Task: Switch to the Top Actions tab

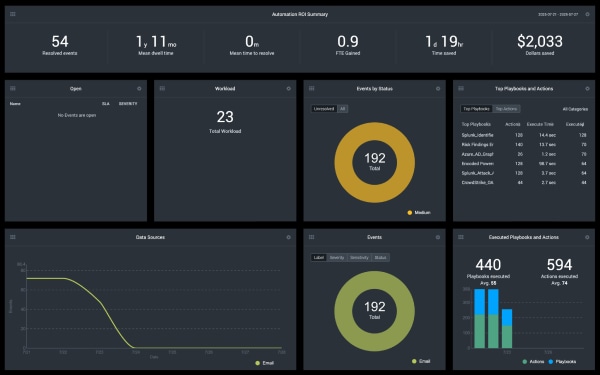Action: click(506, 109)
